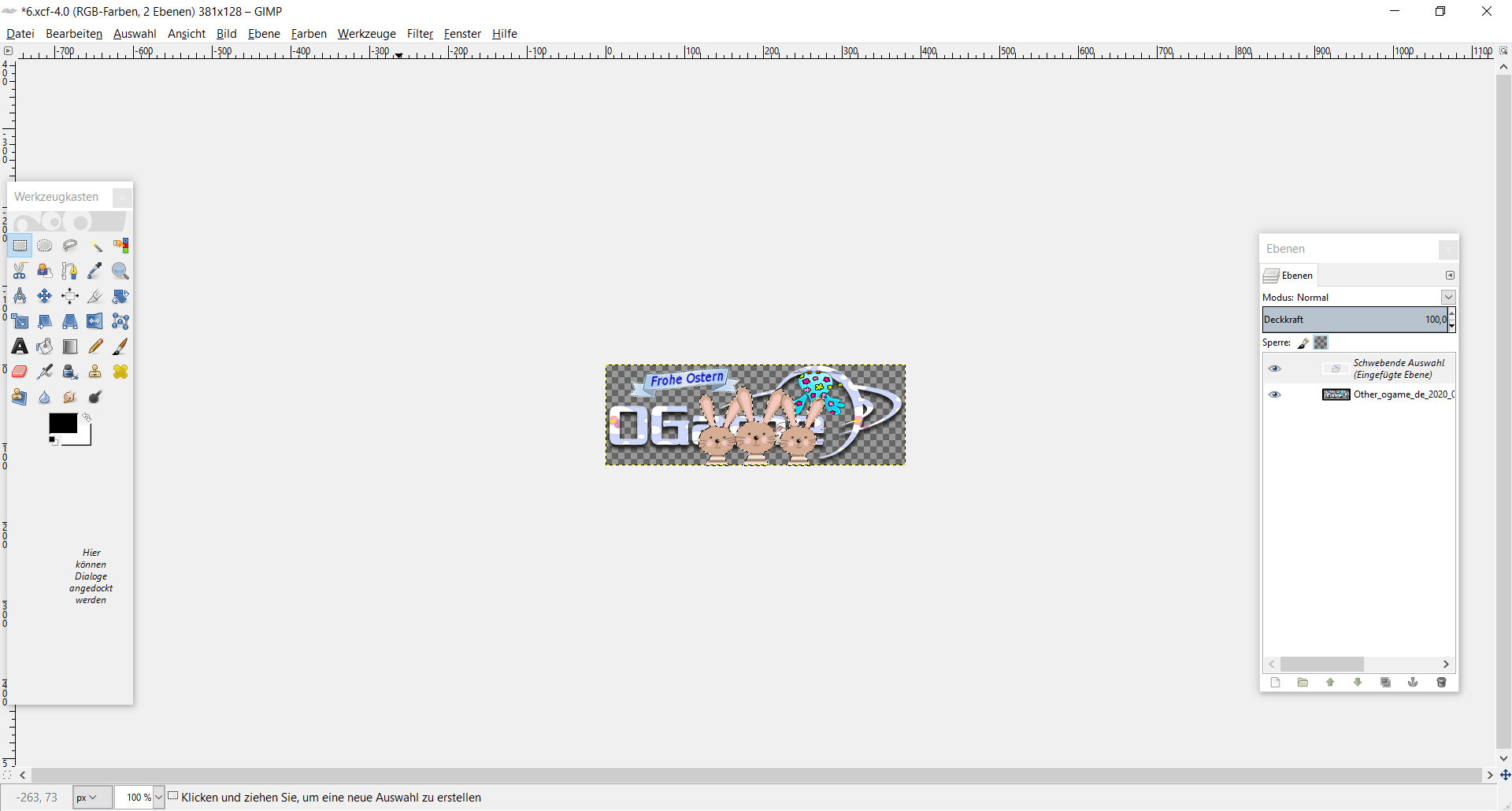Reset colors to default black and white
Viewport: 1512px width, 811px height.
(x=54, y=441)
